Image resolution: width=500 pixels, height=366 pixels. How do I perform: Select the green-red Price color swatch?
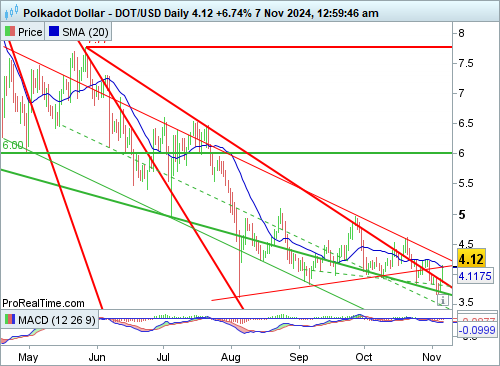point(10,31)
